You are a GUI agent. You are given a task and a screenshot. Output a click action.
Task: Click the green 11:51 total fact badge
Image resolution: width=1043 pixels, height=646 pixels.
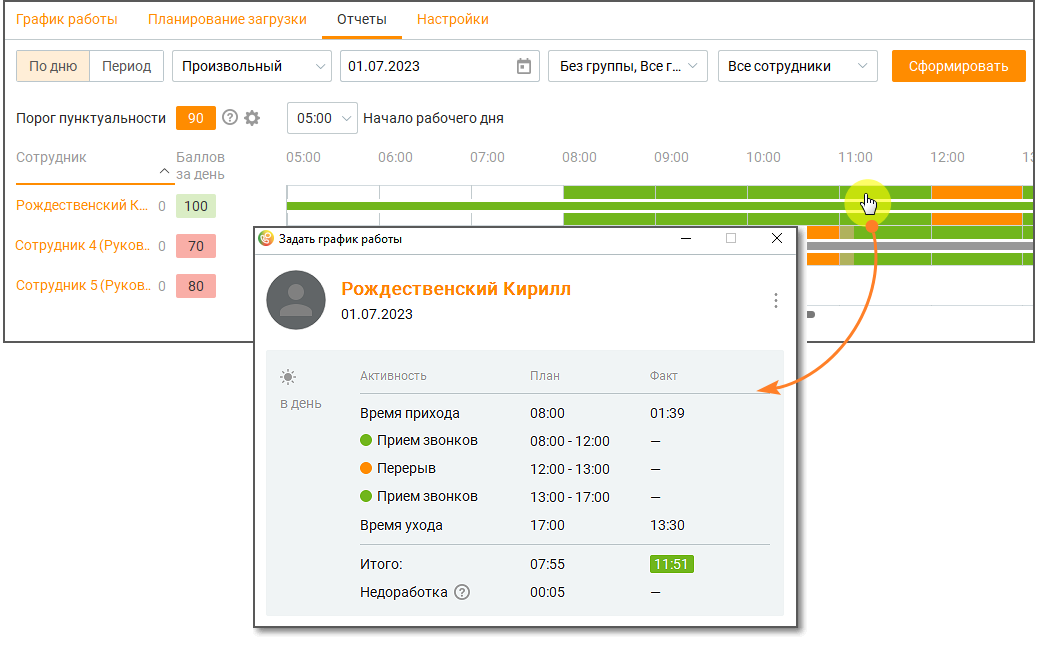click(x=671, y=564)
